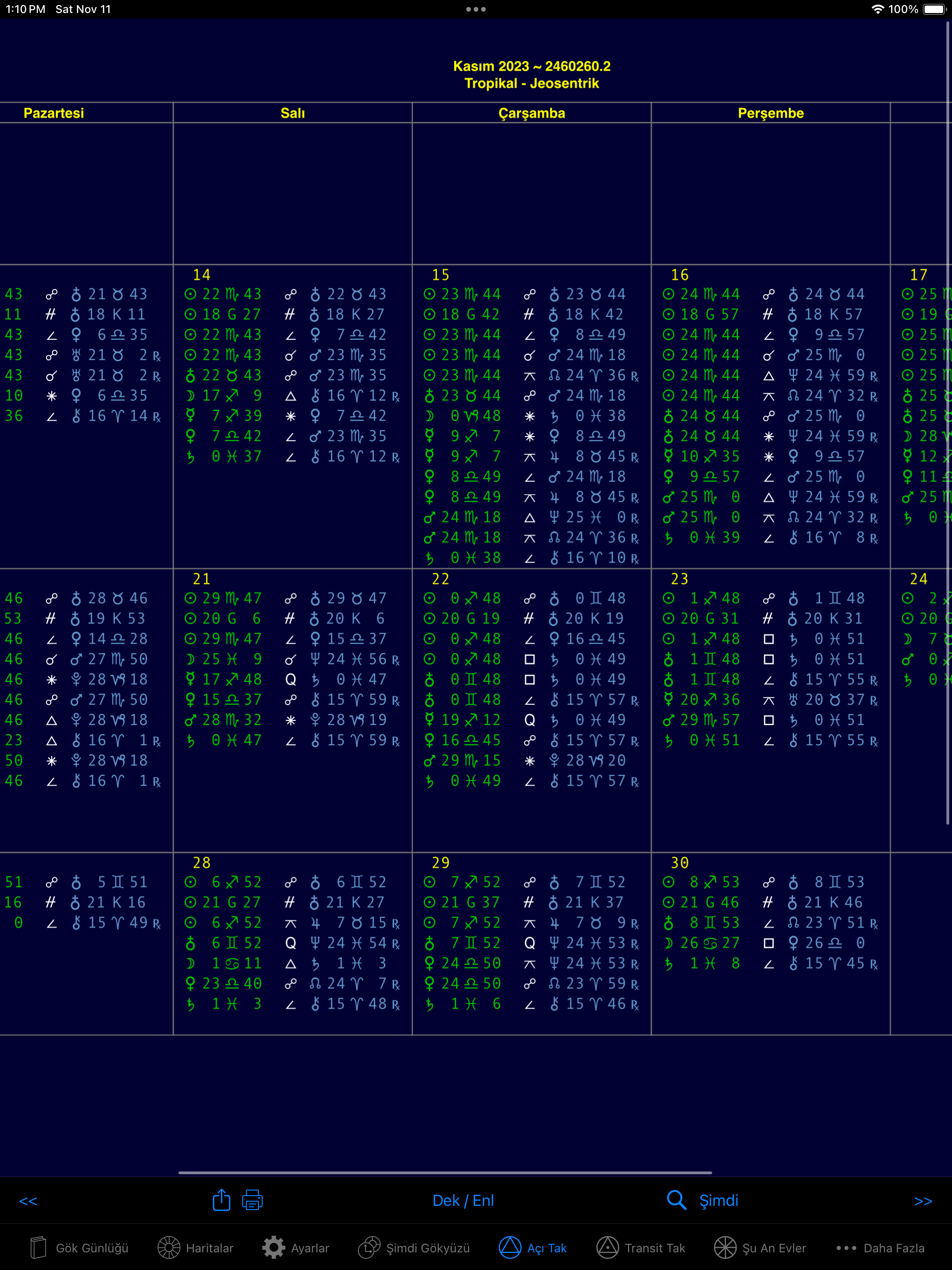The image size is (952, 1270).
Task: Select day 29 in the calendar
Action: (x=440, y=862)
